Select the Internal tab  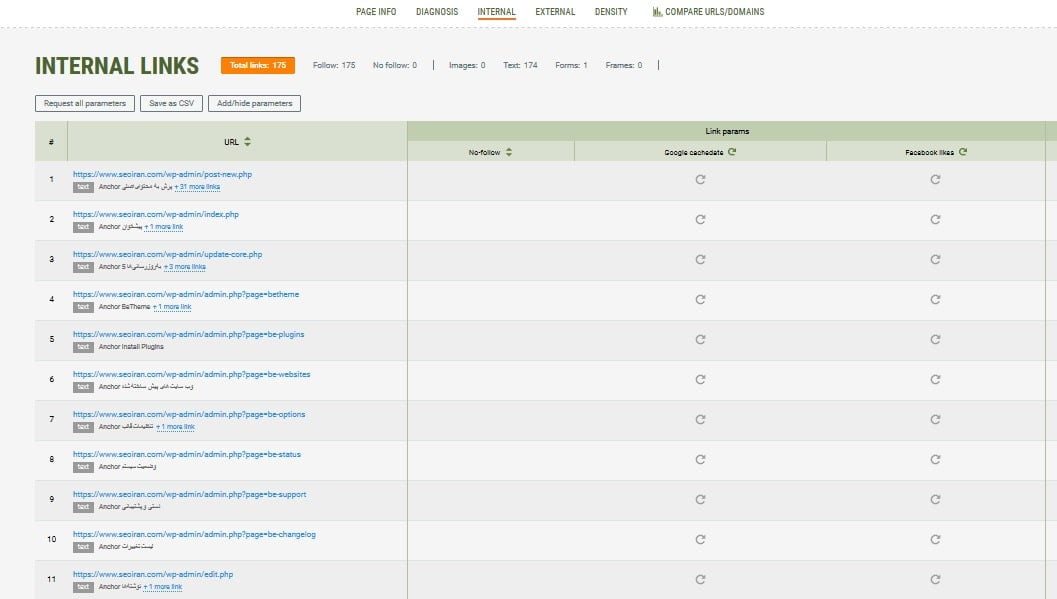pyautogui.click(x=497, y=11)
